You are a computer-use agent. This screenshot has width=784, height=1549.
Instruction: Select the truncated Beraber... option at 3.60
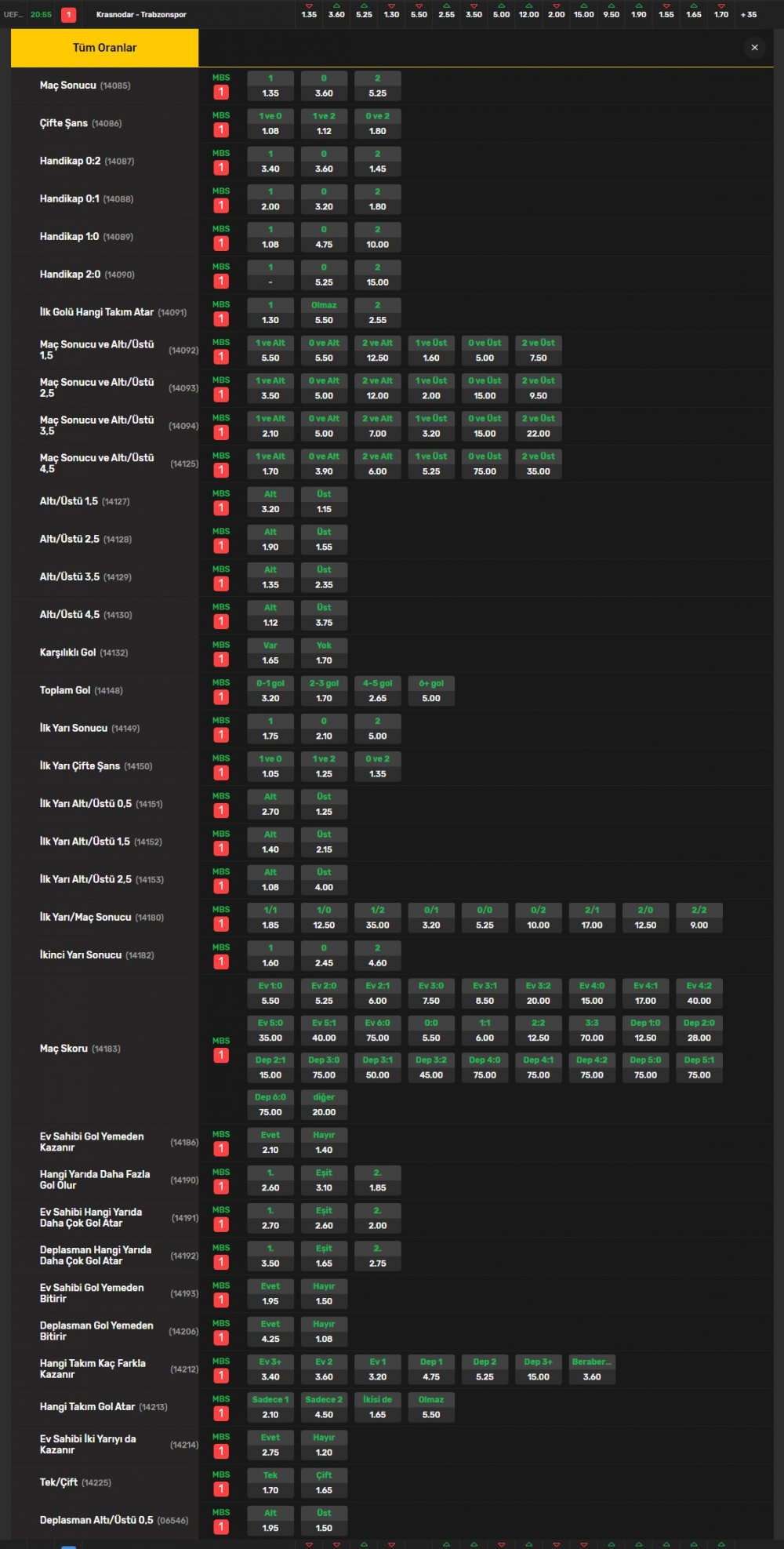592,1369
